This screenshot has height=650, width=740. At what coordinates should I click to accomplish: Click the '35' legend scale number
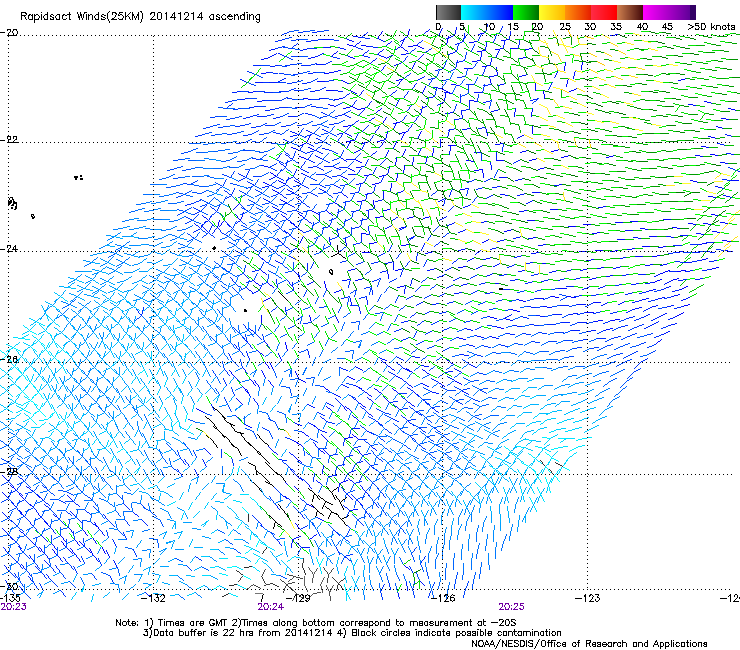coord(616,27)
